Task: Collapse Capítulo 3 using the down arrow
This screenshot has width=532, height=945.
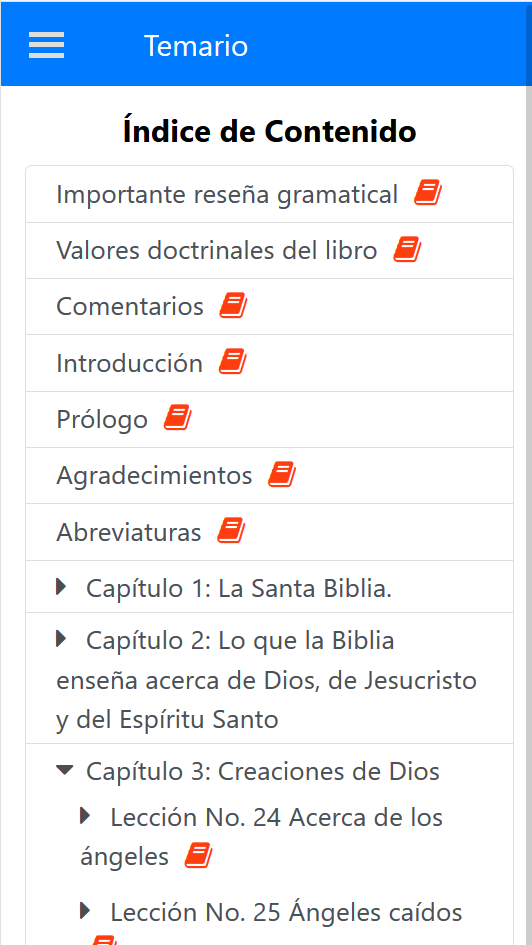Action: click(64, 770)
